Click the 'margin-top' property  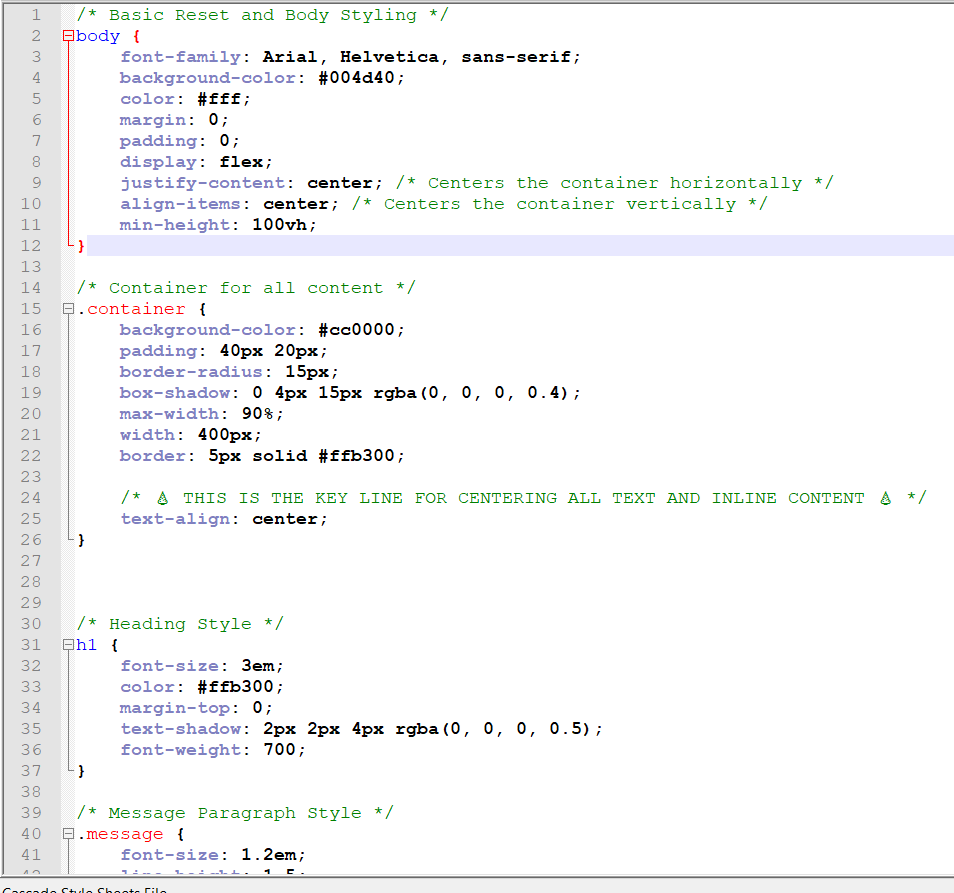pos(175,708)
